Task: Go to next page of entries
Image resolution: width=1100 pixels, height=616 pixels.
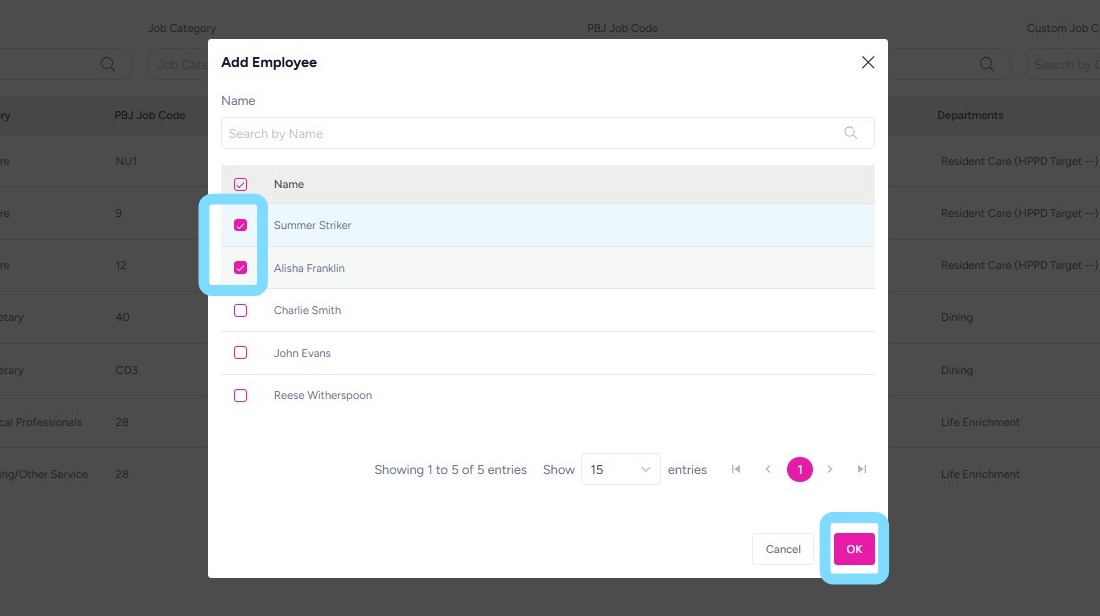Action: [830, 469]
